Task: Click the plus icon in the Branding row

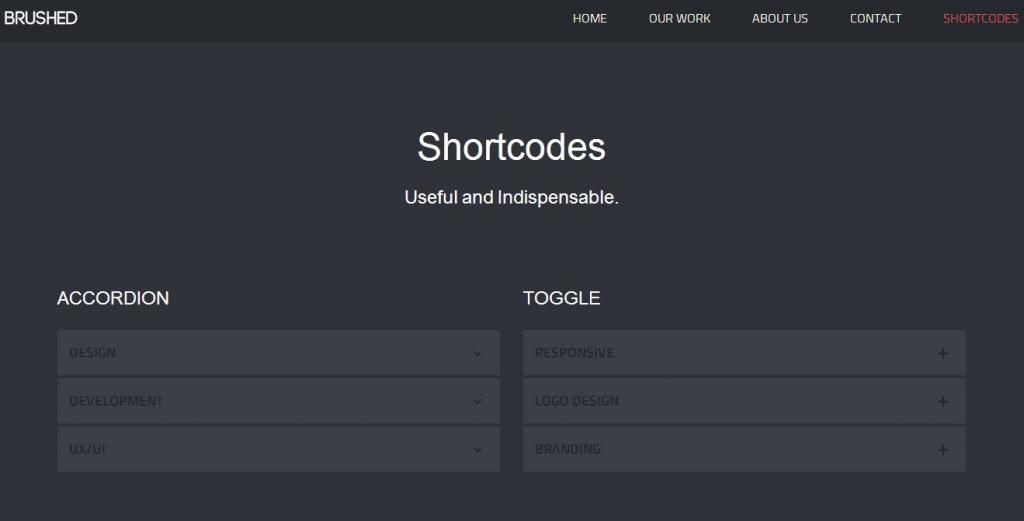Action: pos(942,449)
